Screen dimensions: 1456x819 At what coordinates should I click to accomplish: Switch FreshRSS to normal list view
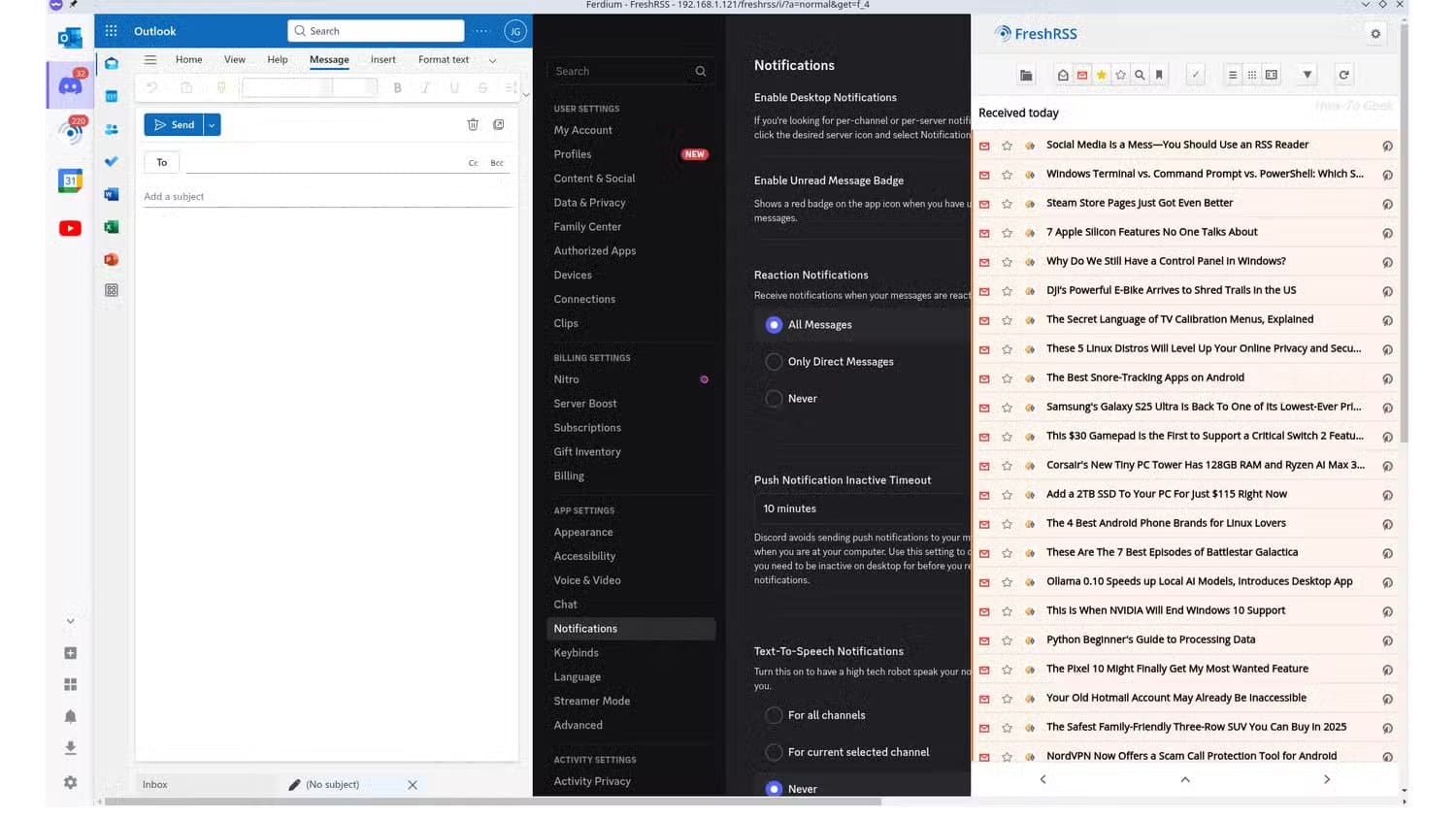pyautogui.click(x=1233, y=75)
